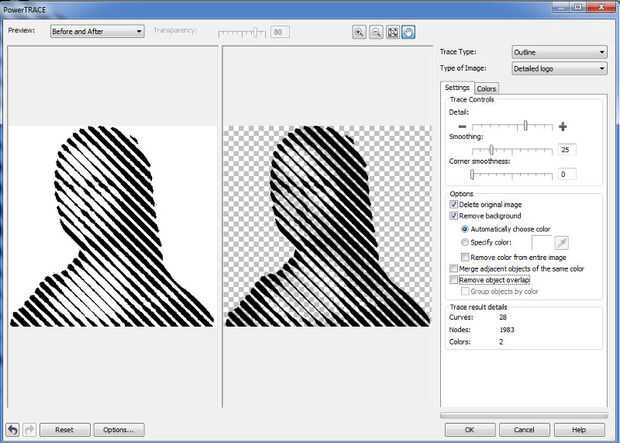Image resolution: width=620 pixels, height=443 pixels.
Task: Select the Pan hand tool
Action: tap(408, 32)
